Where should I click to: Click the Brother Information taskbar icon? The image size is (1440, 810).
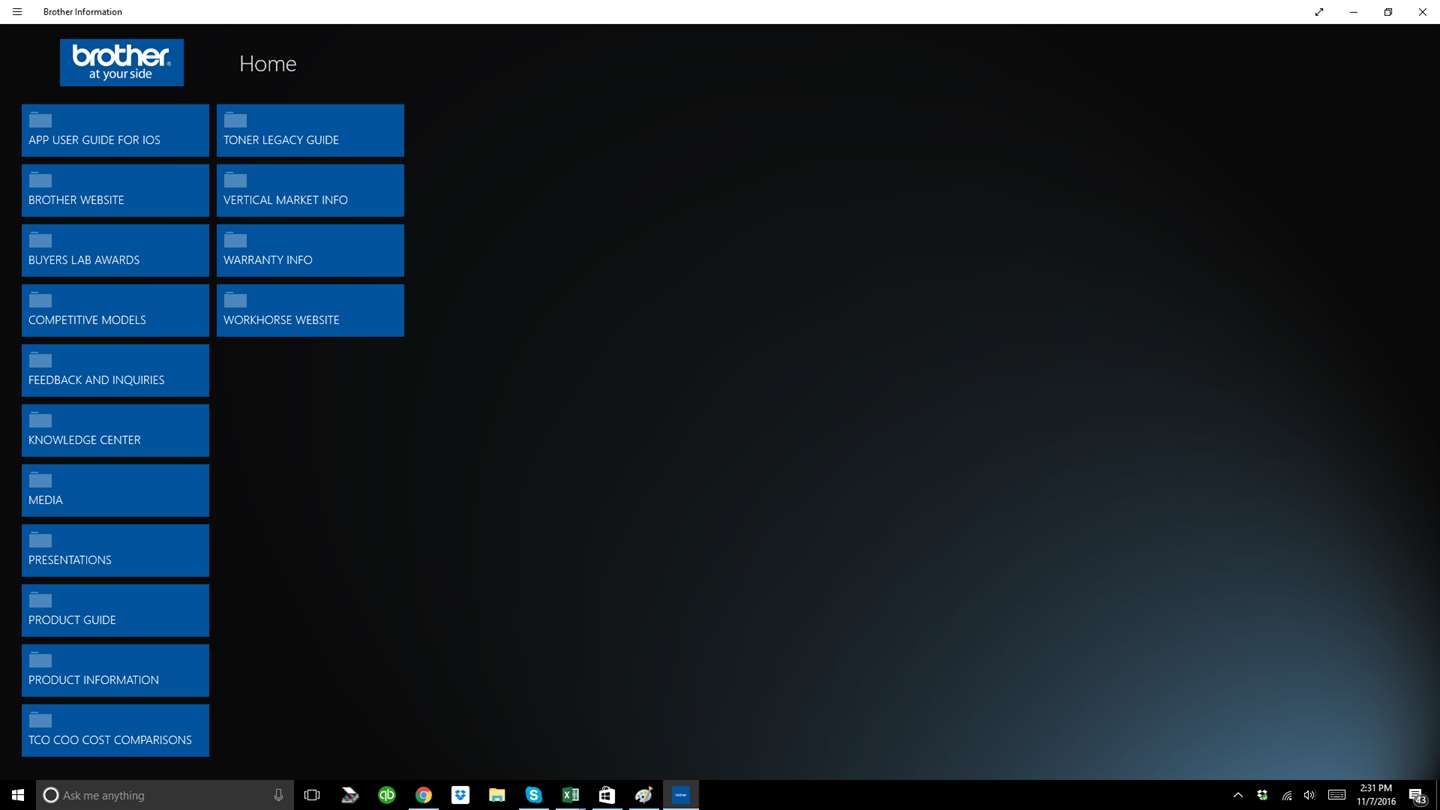(681, 795)
